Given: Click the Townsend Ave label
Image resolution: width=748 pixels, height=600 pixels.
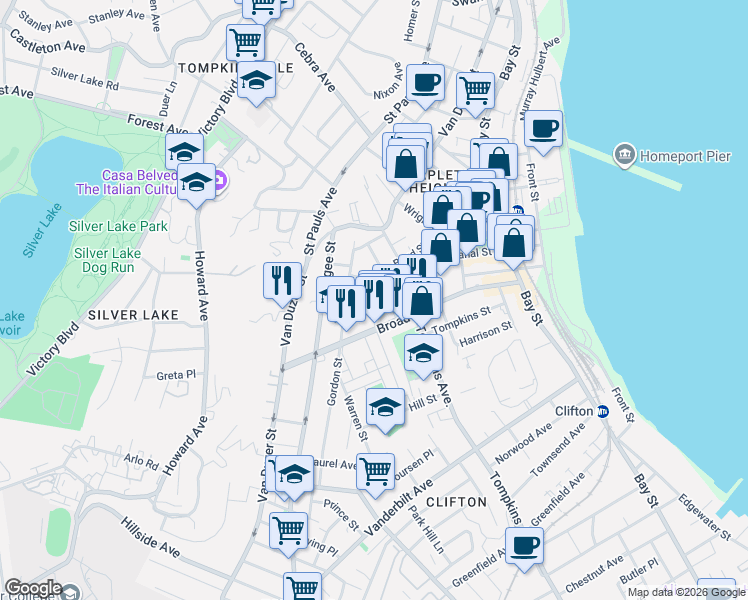Looking at the screenshot, I should coord(558,450).
